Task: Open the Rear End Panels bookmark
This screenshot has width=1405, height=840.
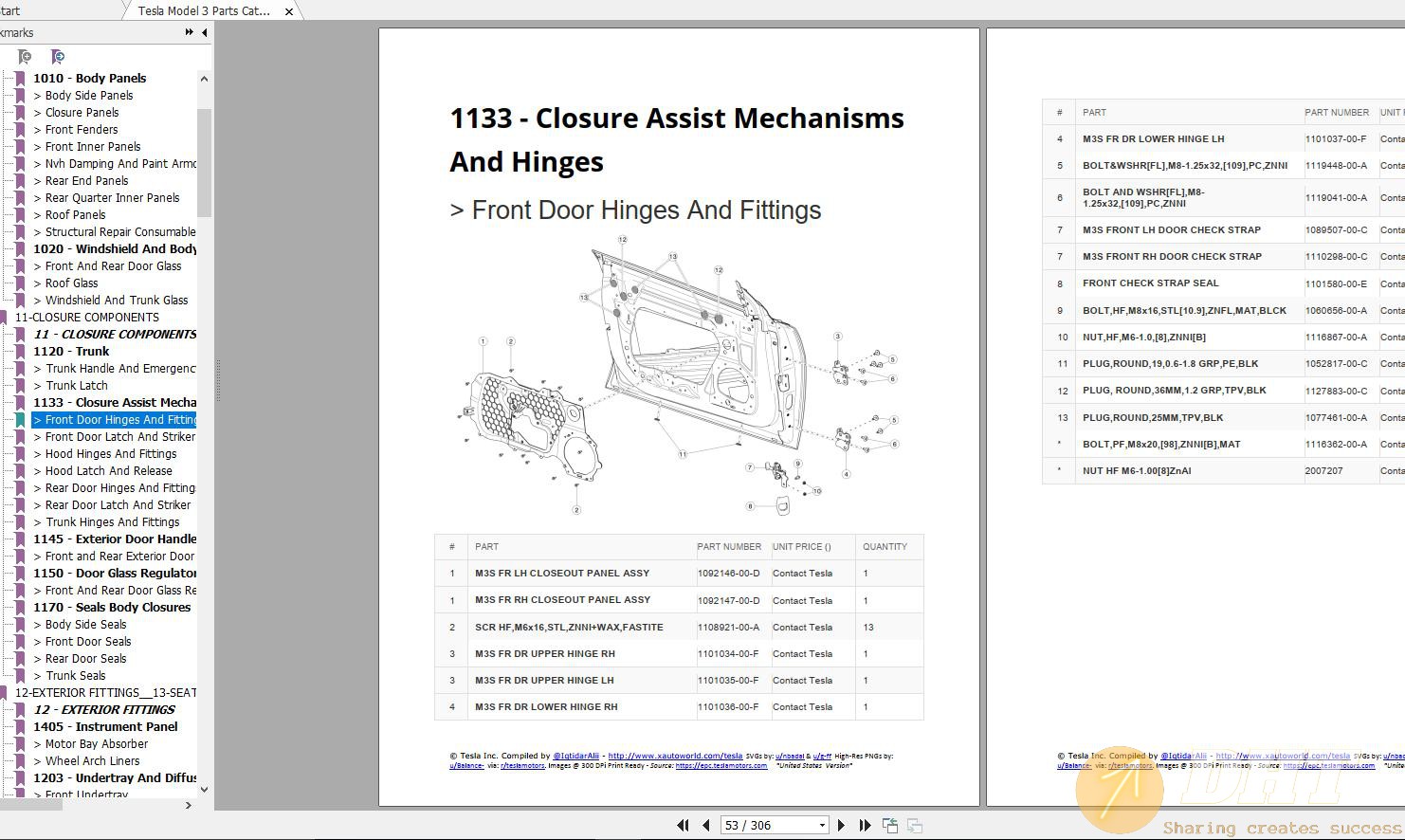Action: click(x=81, y=181)
